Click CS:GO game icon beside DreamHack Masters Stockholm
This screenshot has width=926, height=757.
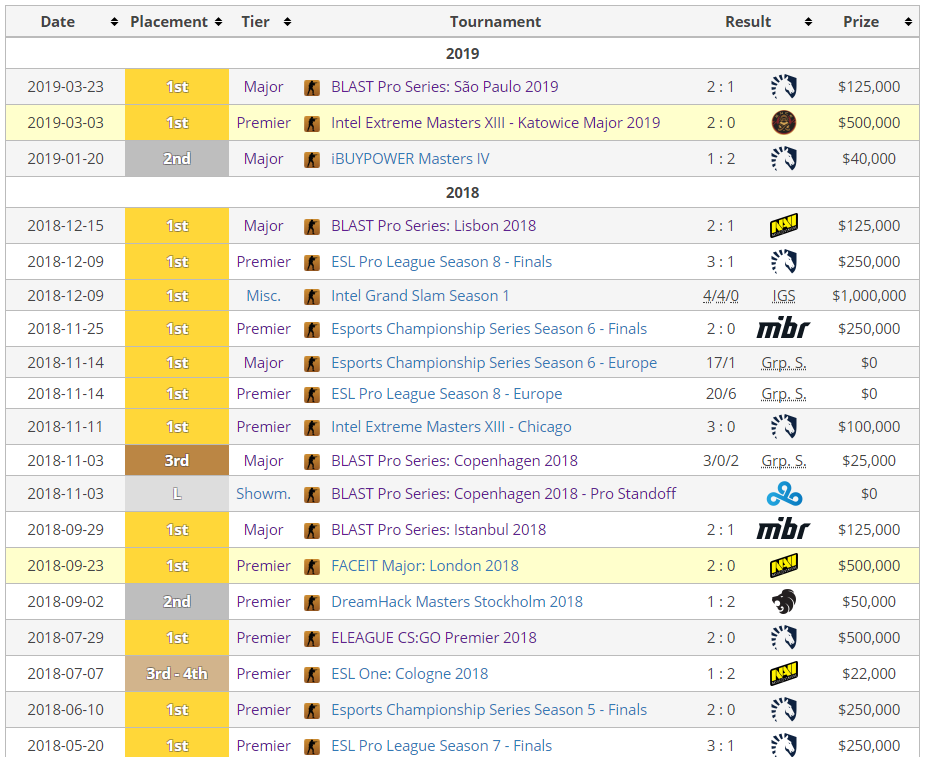tap(312, 603)
